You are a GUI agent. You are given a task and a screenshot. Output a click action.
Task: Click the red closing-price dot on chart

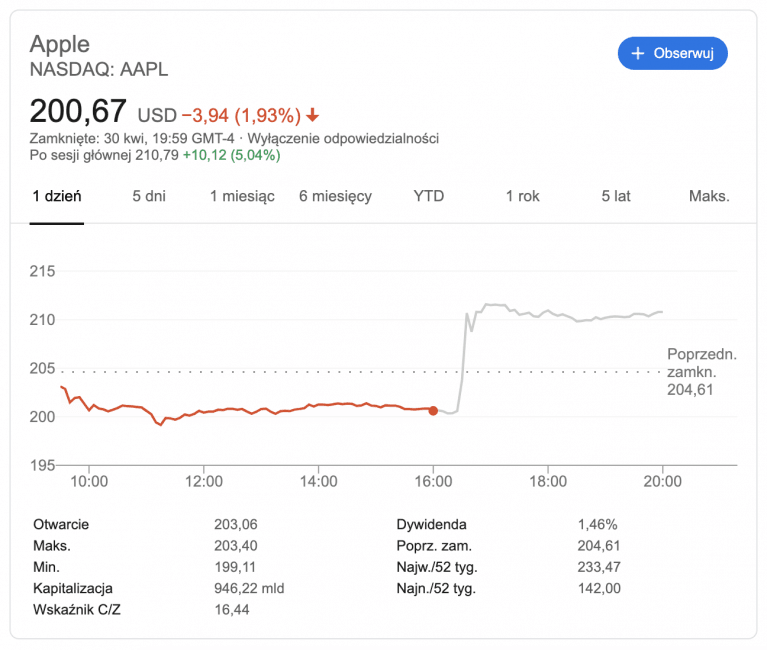pyautogui.click(x=433, y=411)
